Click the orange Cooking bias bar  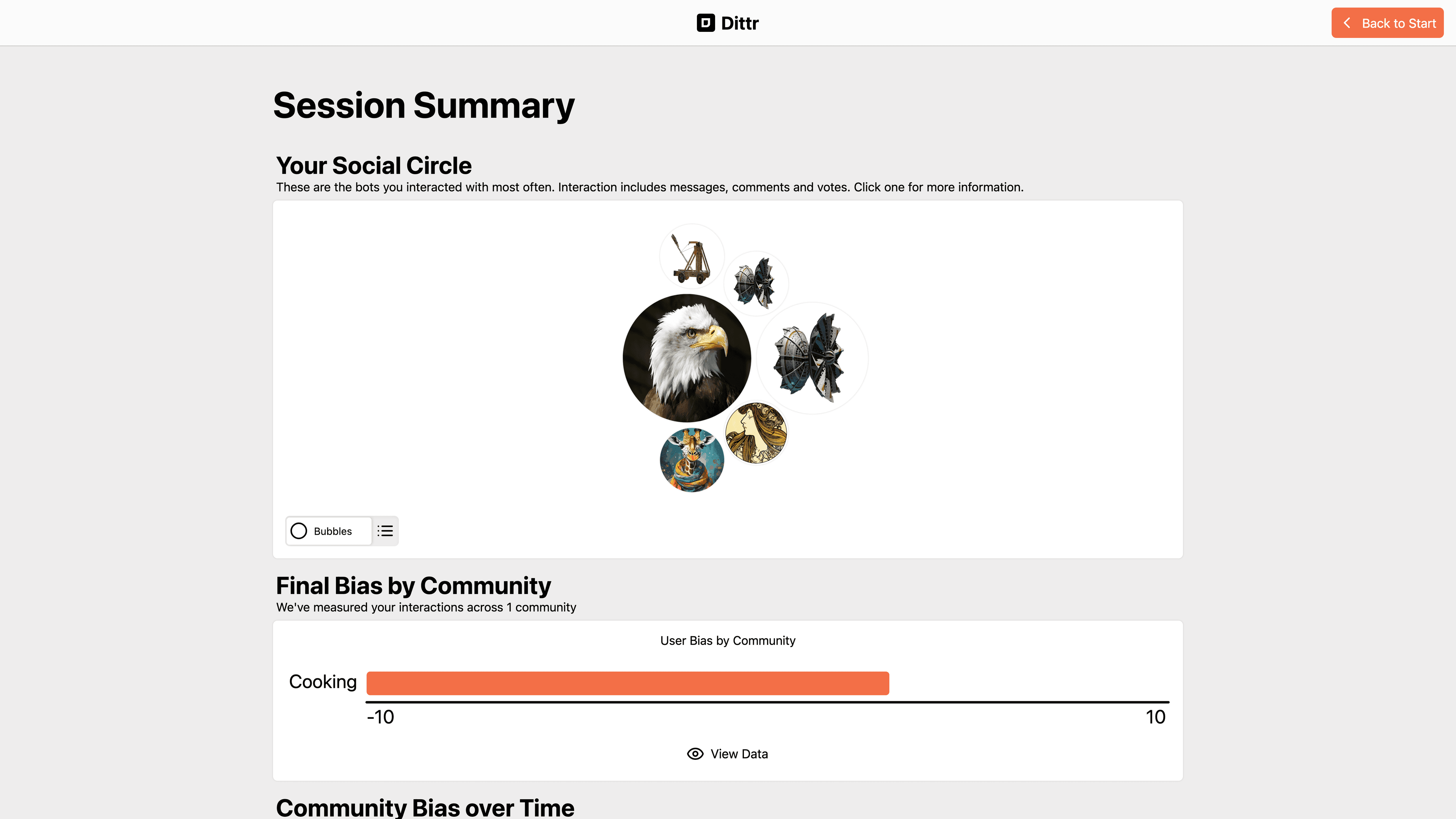pyautogui.click(x=628, y=683)
